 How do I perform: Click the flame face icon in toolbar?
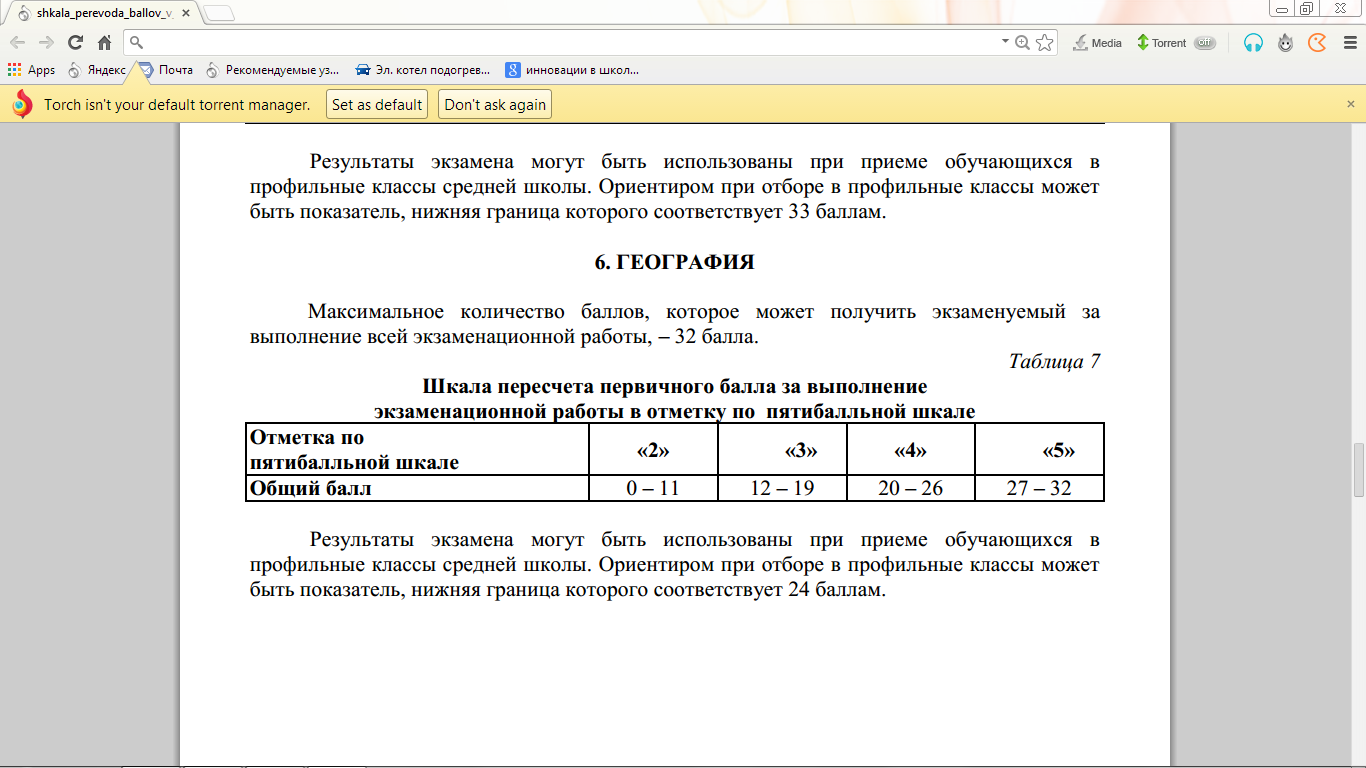[x=1286, y=43]
